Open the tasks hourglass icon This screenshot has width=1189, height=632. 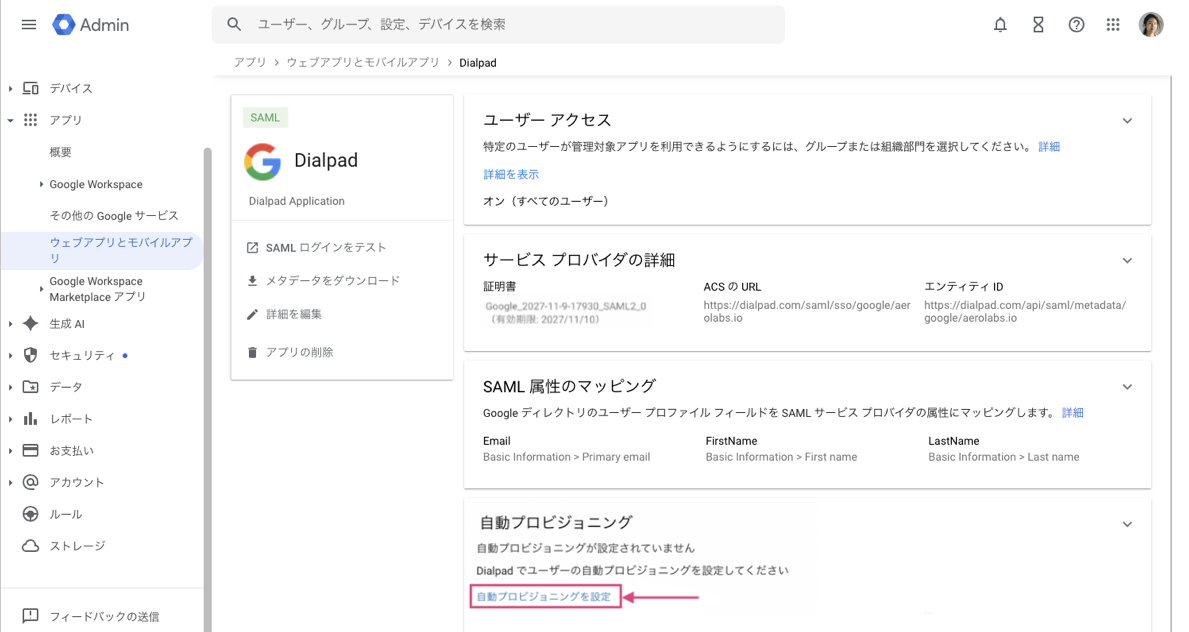point(1038,25)
